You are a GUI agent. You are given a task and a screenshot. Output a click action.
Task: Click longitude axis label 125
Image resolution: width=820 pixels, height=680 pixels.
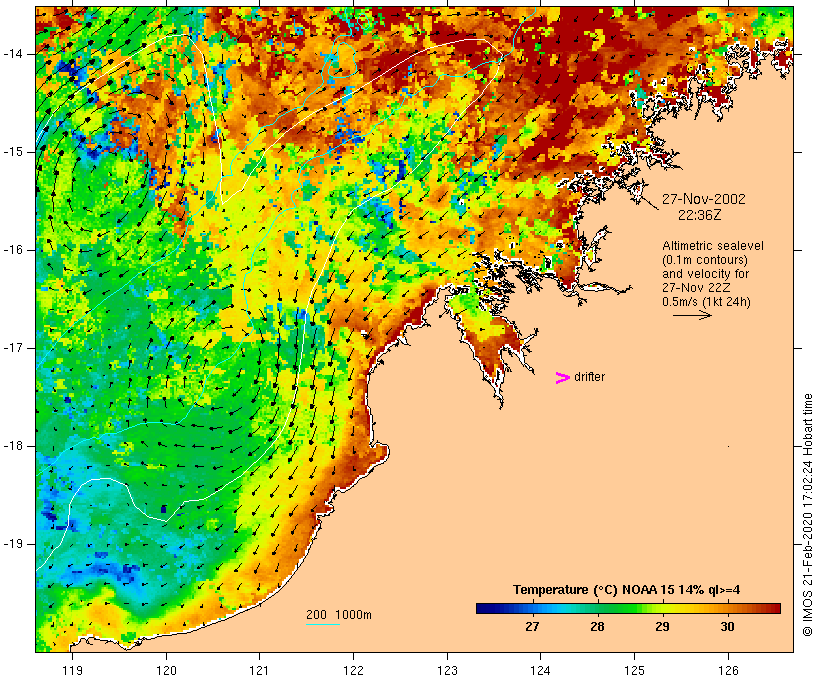pos(635,670)
